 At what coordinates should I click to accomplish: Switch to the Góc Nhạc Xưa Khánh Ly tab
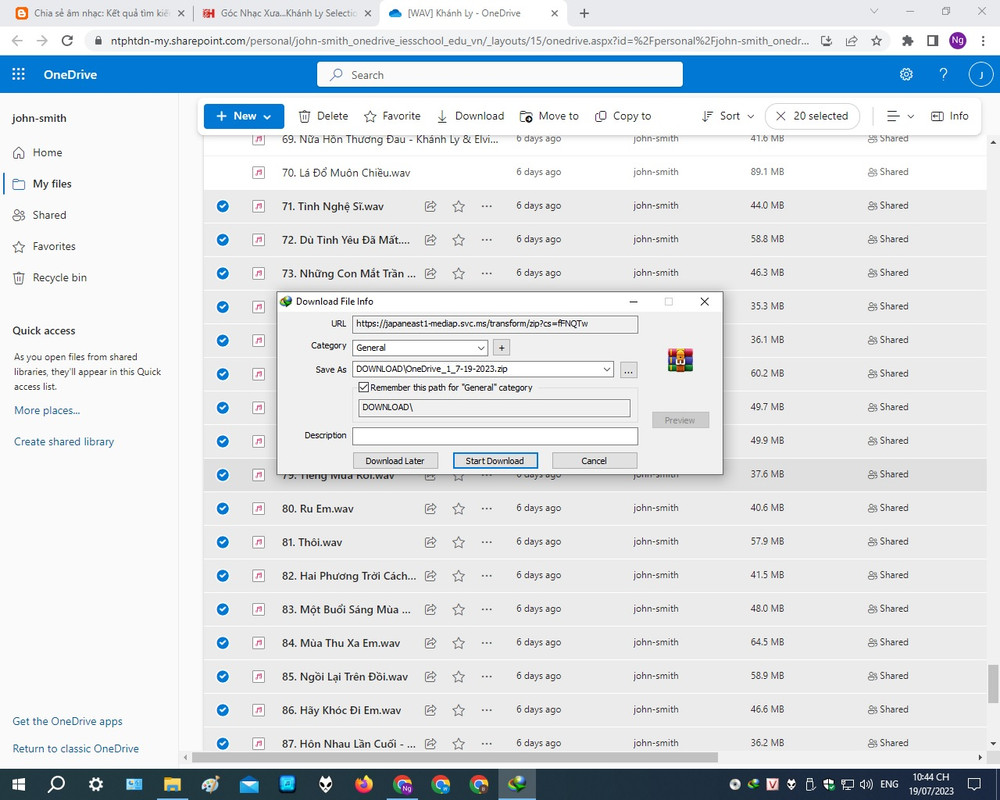point(288,13)
